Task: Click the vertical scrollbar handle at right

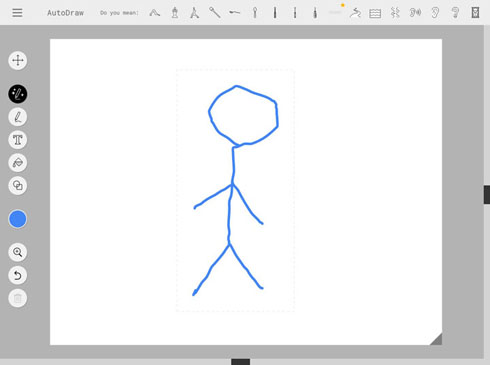Action: [x=487, y=194]
